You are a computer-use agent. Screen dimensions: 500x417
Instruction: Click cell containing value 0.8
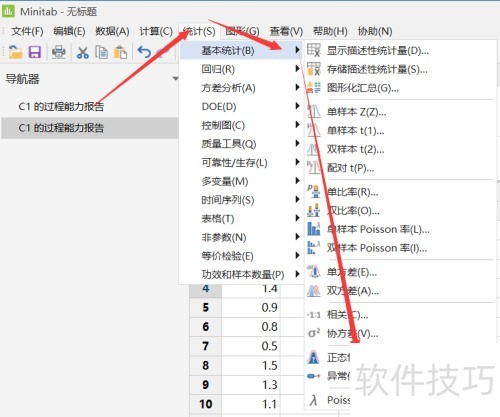tap(251, 327)
